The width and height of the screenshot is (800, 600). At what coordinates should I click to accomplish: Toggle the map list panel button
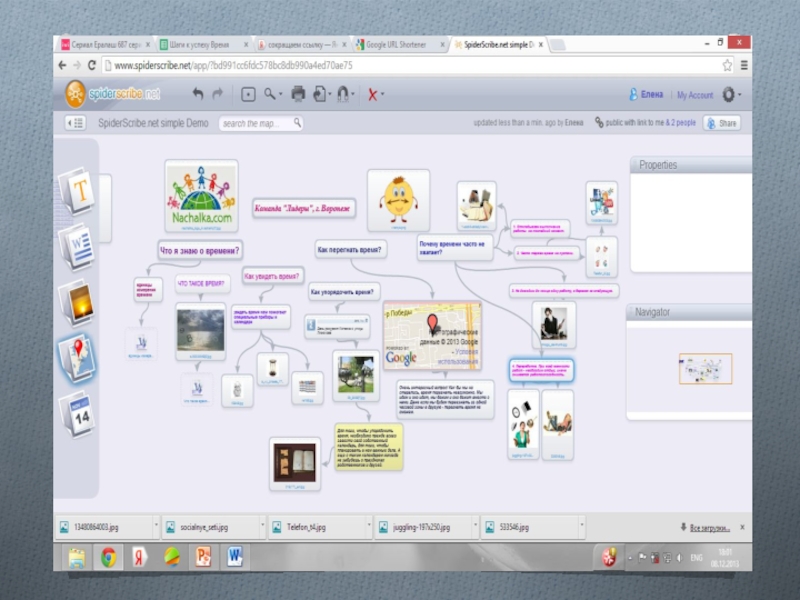coord(75,123)
